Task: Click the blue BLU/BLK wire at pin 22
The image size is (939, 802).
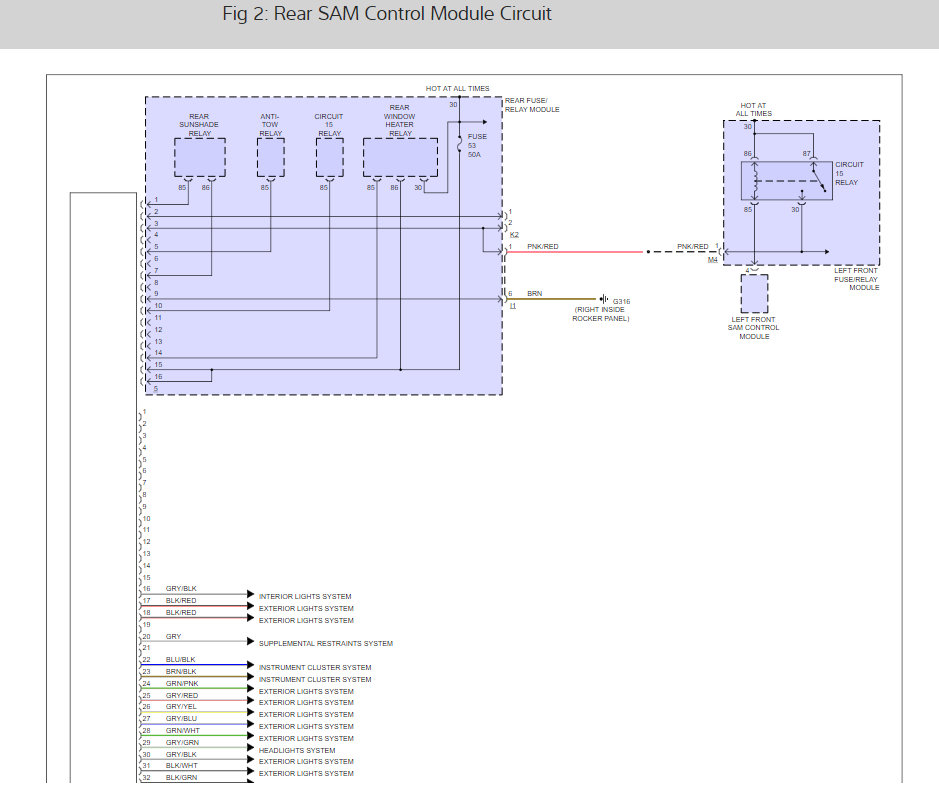Action: 196,664
